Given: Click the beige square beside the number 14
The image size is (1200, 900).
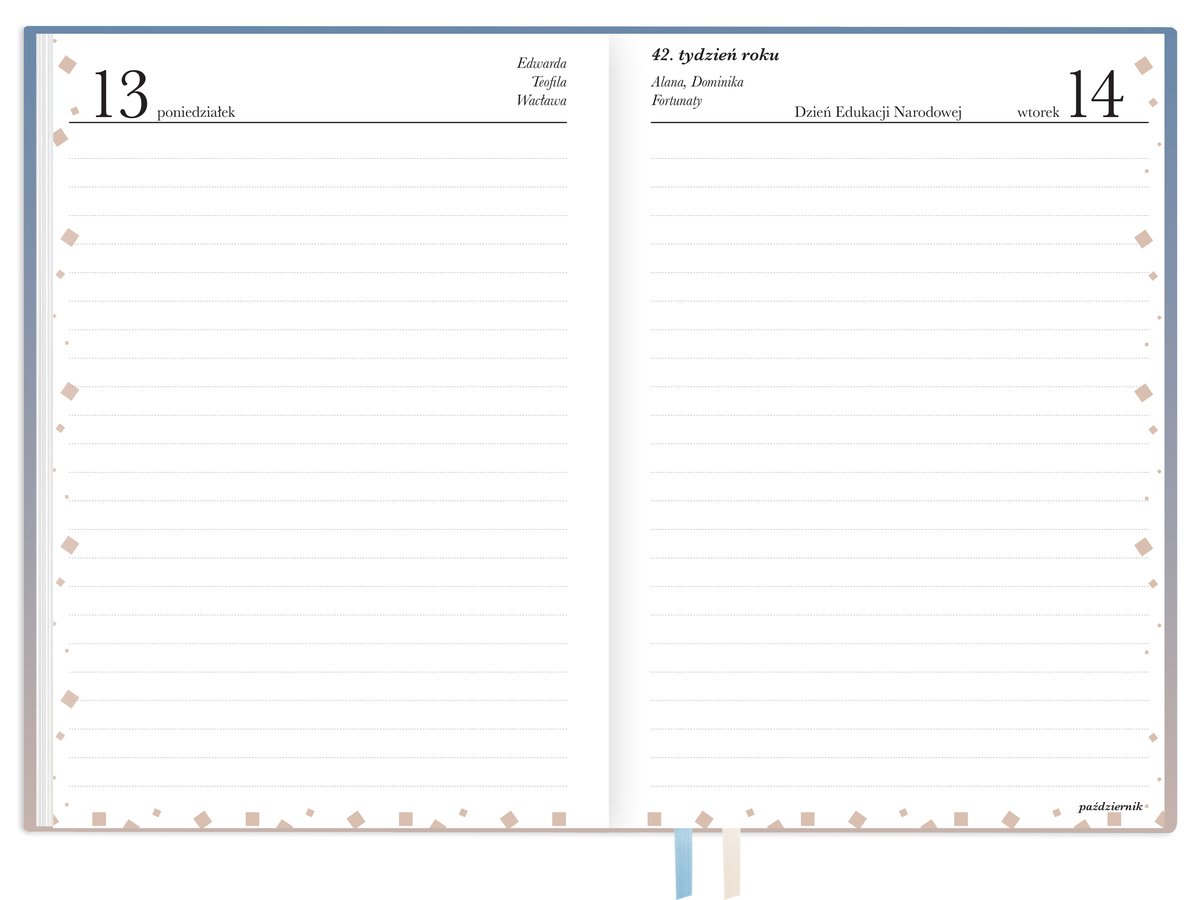Looking at the screenshot, I should coord(1143,66).
